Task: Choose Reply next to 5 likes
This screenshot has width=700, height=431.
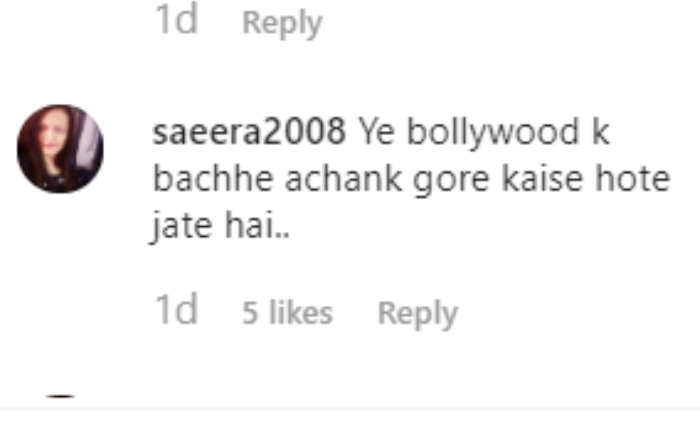Action: [418, 313]
